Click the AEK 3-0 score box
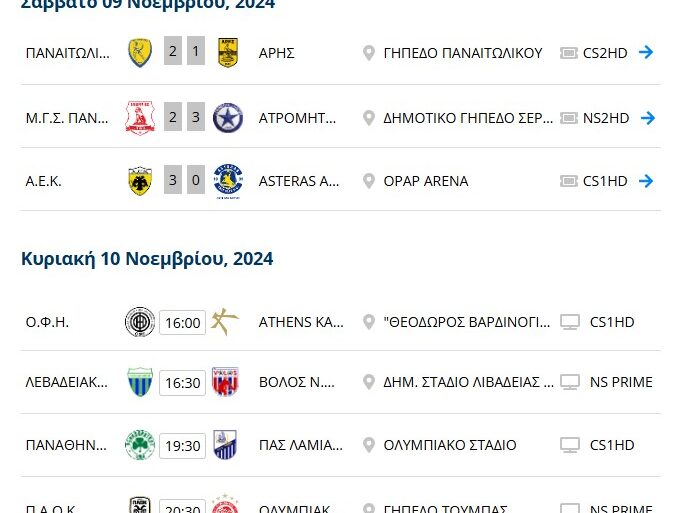680x513 pixels. click(184, 181)
